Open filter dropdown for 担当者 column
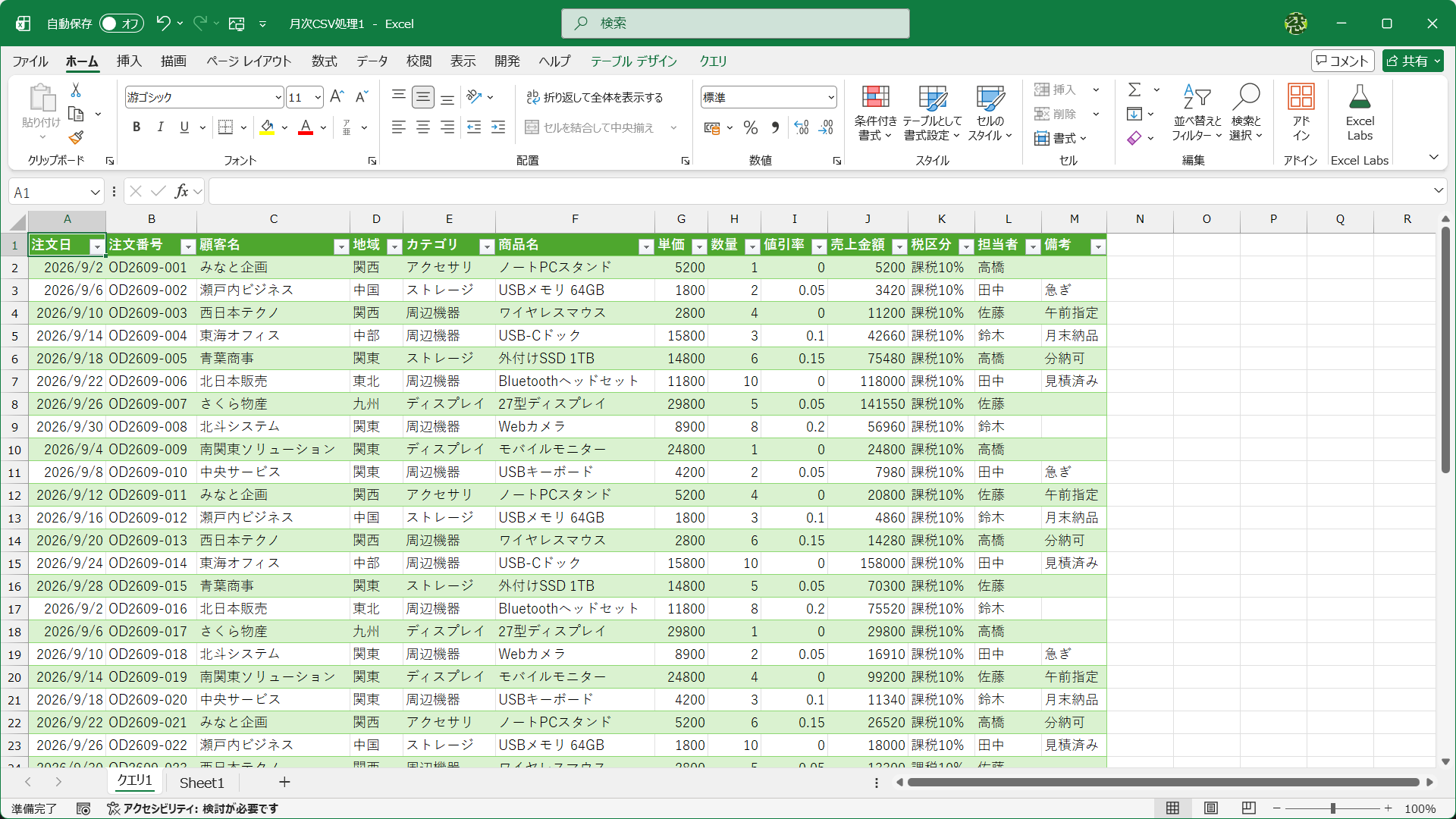1456x819 pixels. pos(1033,246)
